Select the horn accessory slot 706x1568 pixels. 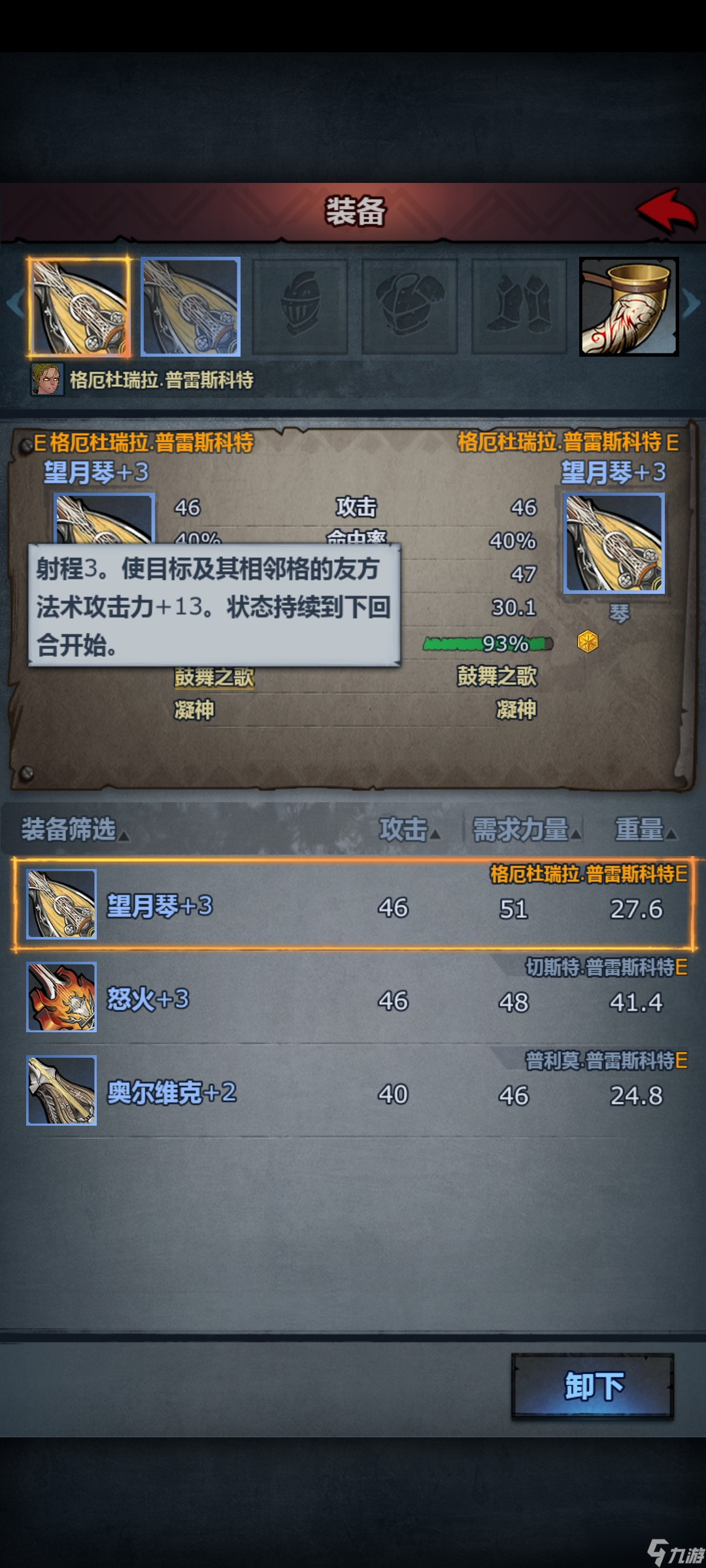pyautogui.click(x=629, y=307)
